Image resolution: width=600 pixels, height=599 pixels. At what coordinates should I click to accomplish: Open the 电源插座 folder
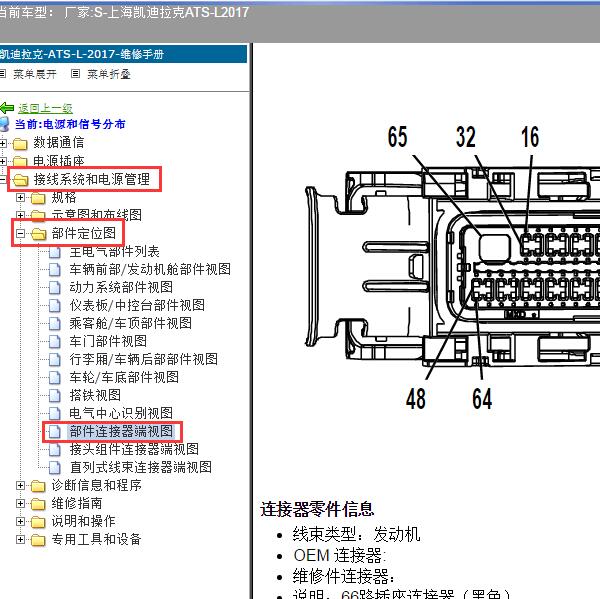(59, 161)
